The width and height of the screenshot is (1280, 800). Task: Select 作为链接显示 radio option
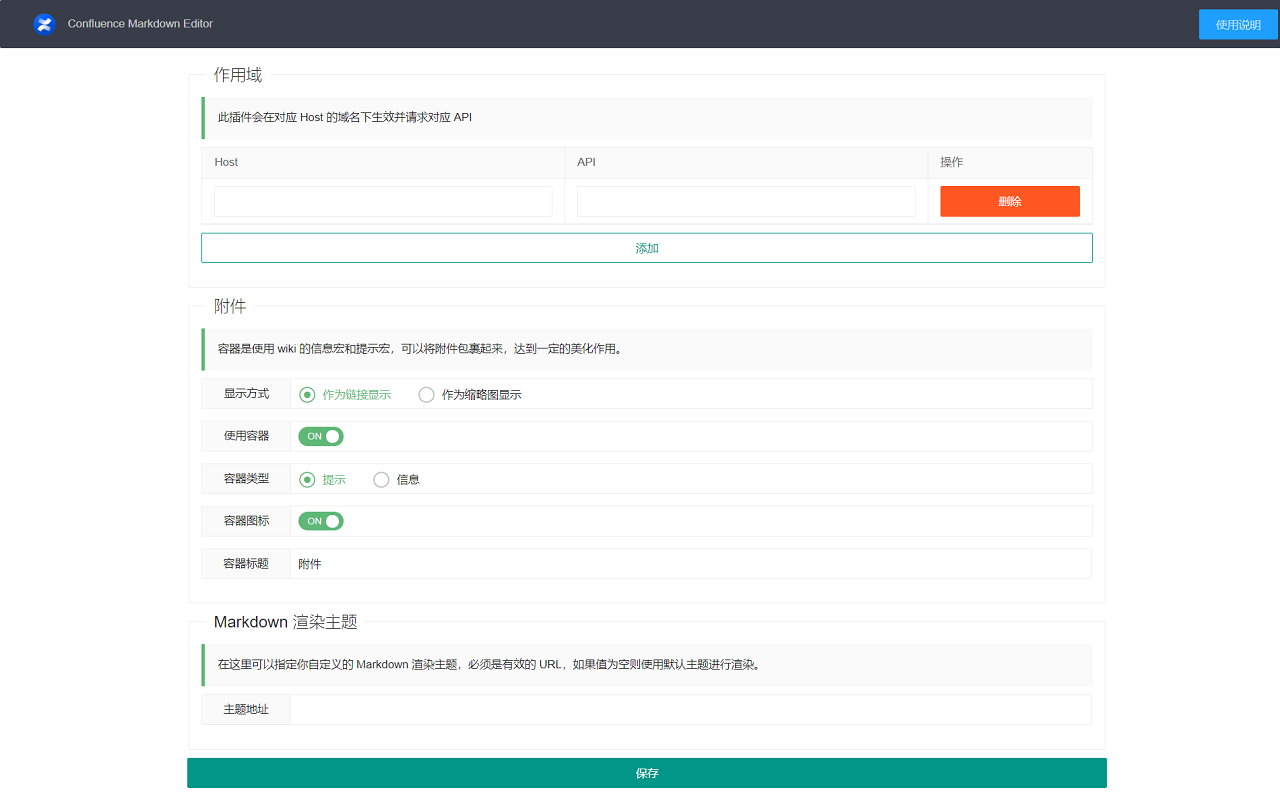click(x=345, y=395)
